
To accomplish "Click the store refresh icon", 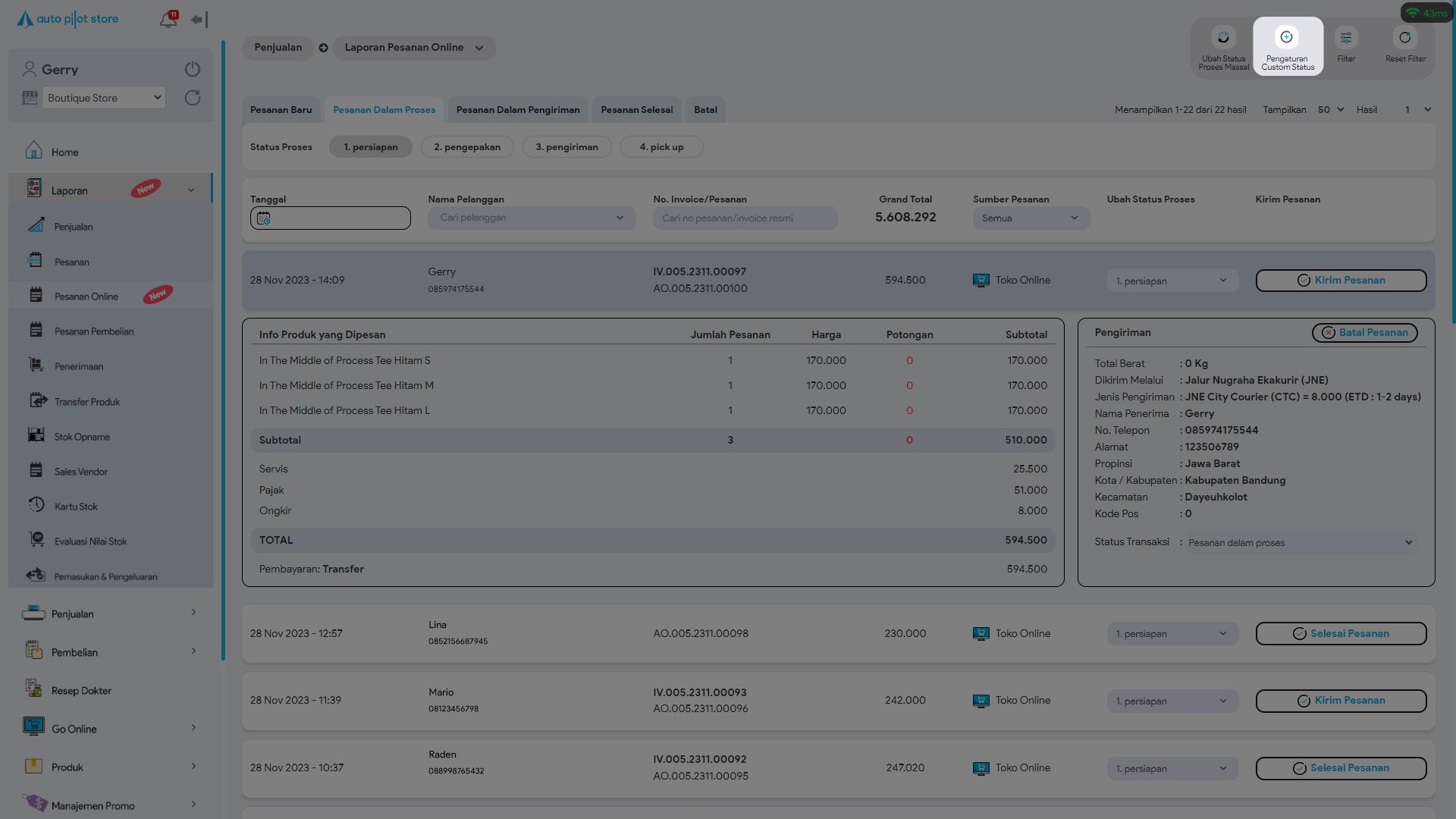I will (x=193, y=98).
